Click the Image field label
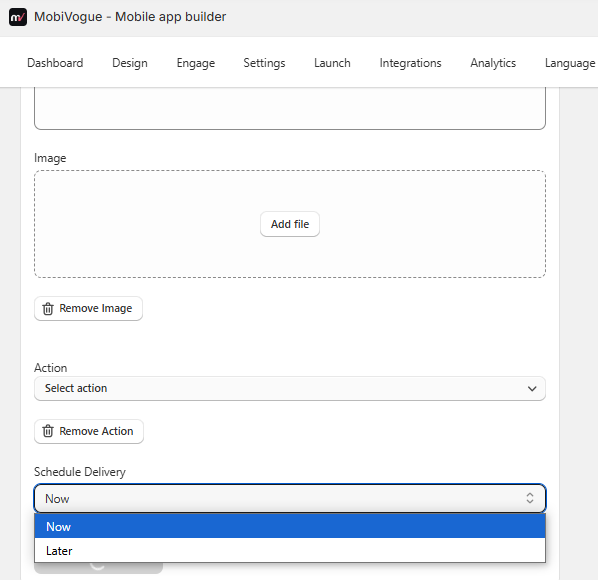598x580 pixels. click(50, 158)
